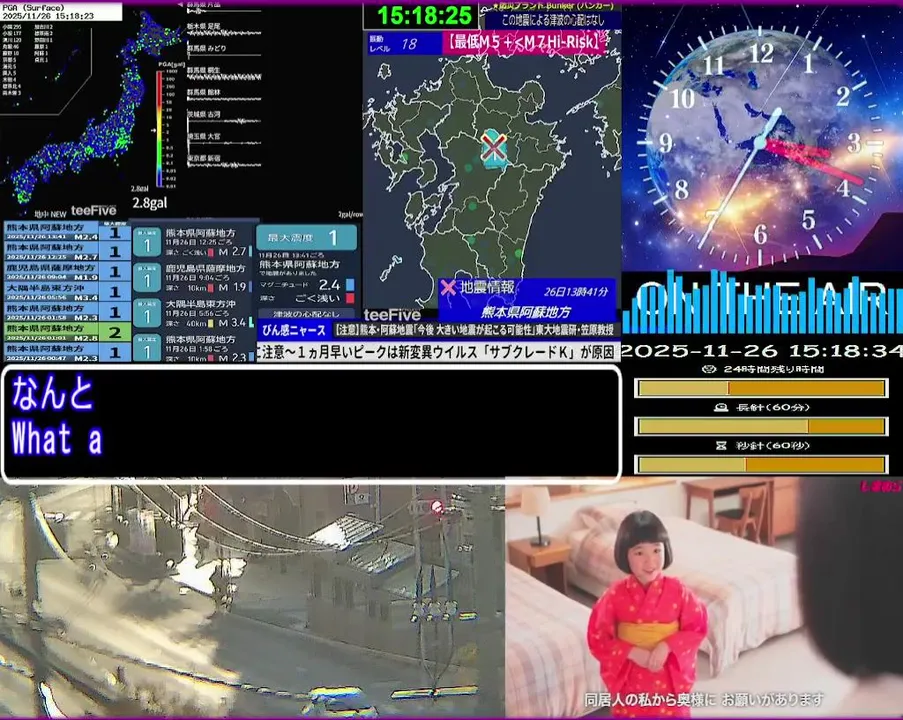
Task: Click the video of girl in red kimono
Action: pyautogui.click(x=704, y=597)
